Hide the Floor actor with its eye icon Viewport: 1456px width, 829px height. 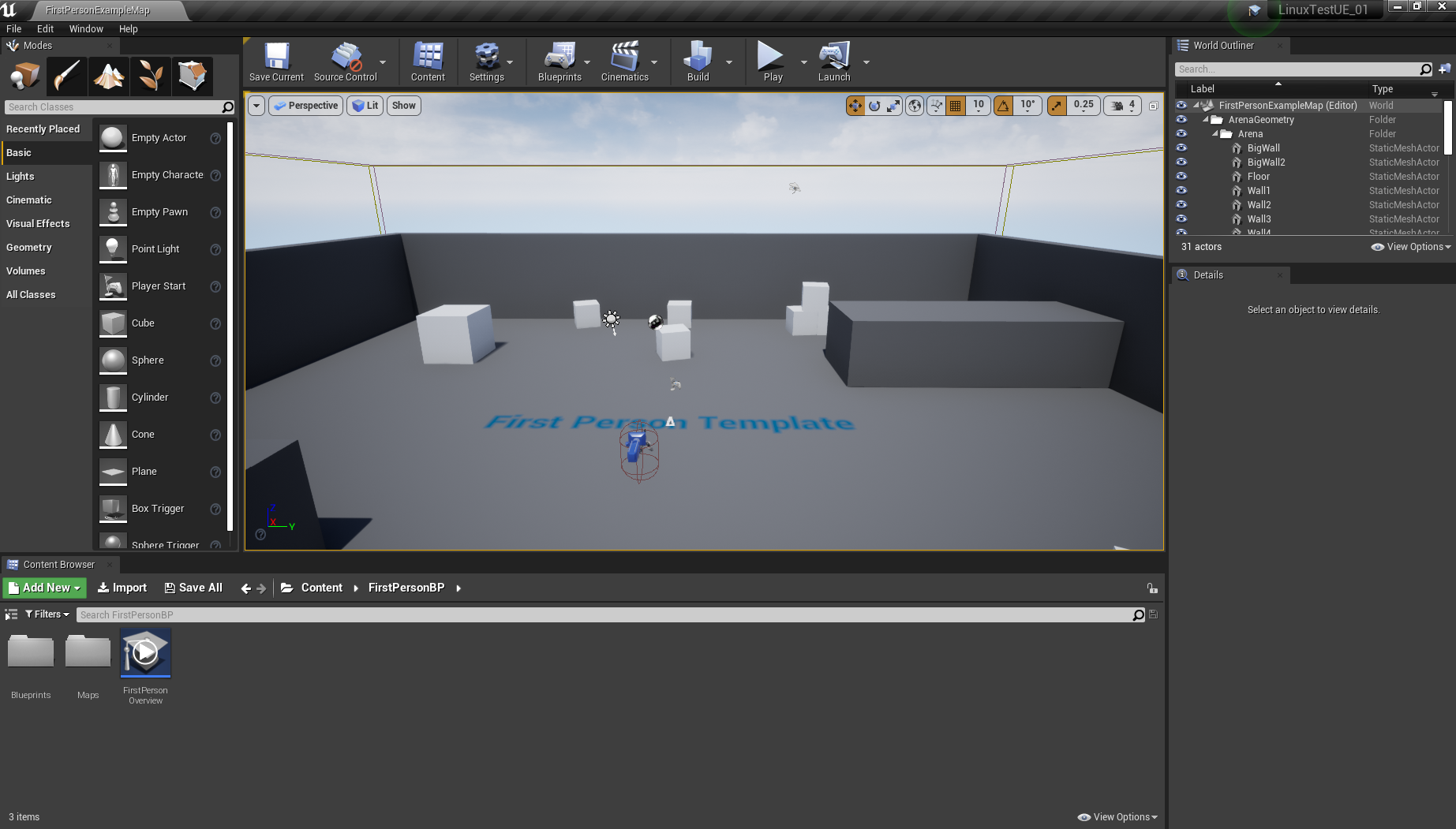[1181, 177]
